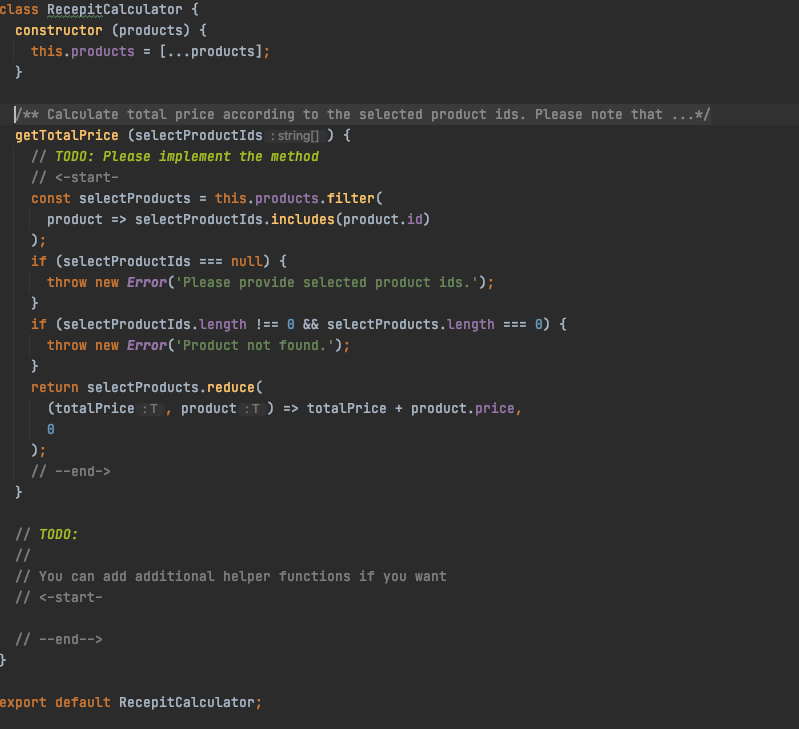Expand the folded 'Calculate total price' doc comment
Image resolution: width=799 pixels, height=729 pixels.
point(362,115)
